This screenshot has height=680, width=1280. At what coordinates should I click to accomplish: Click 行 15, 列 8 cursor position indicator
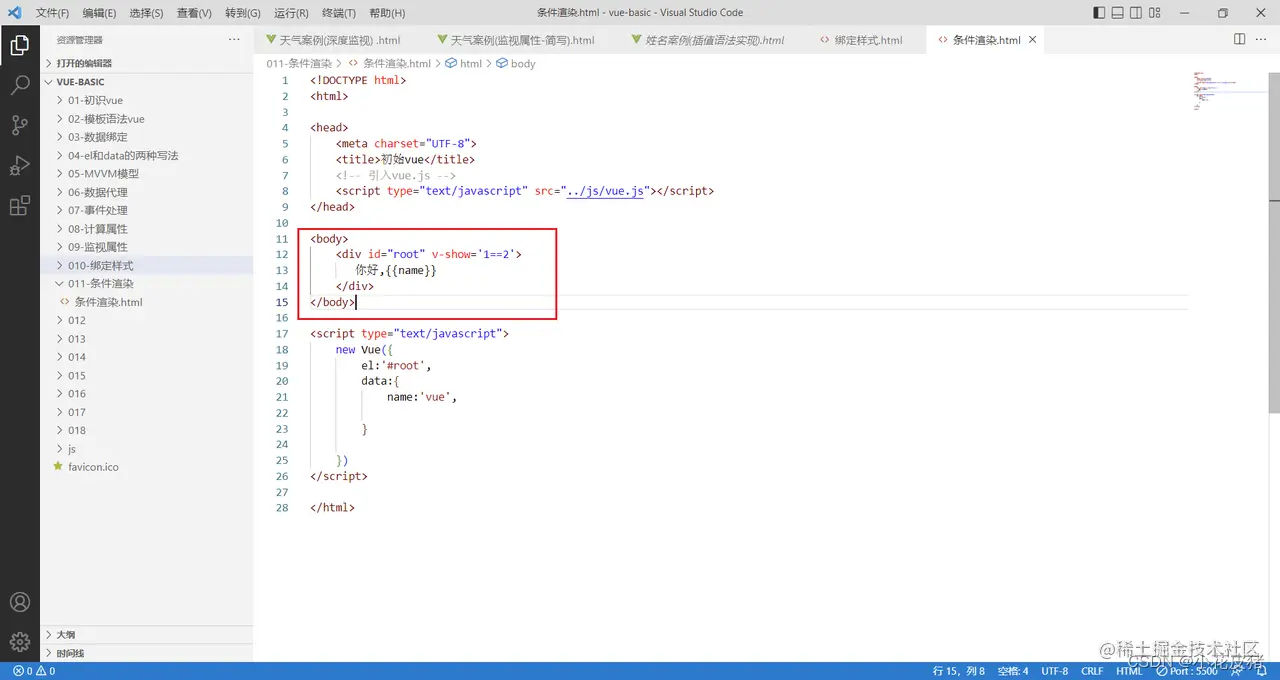(x=959, y=671)
